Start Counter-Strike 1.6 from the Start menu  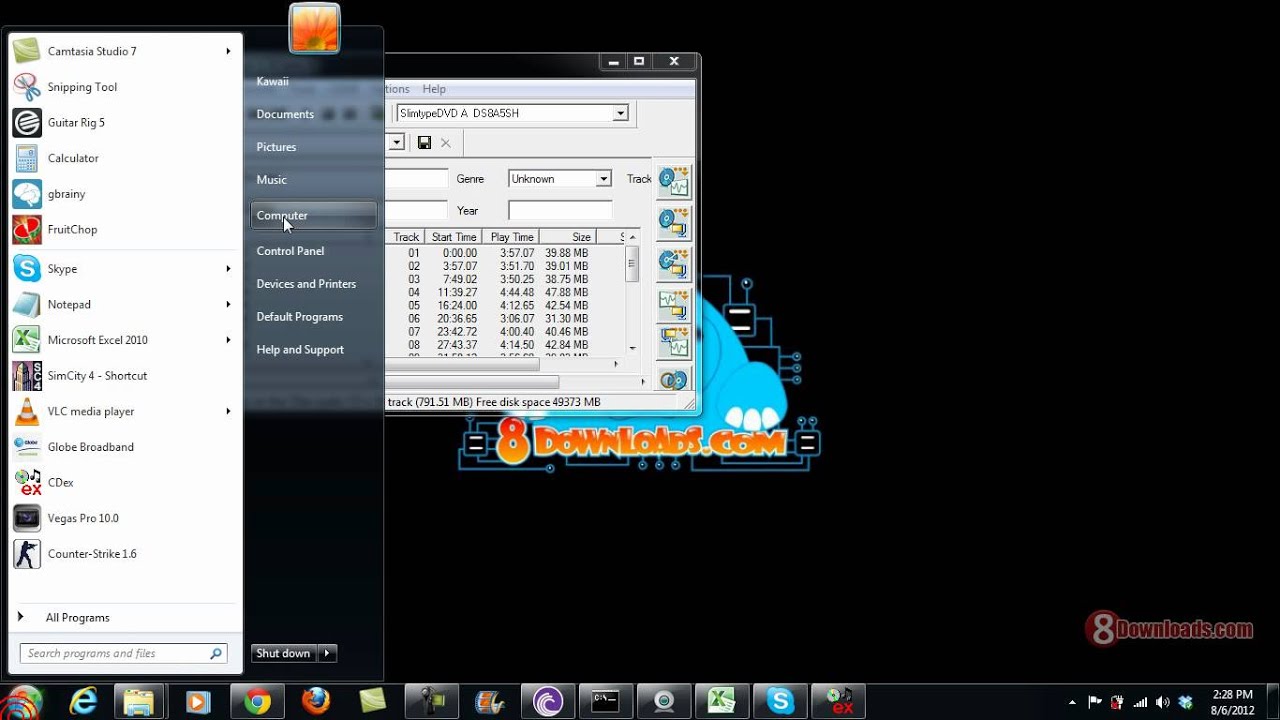coord(124,553)
